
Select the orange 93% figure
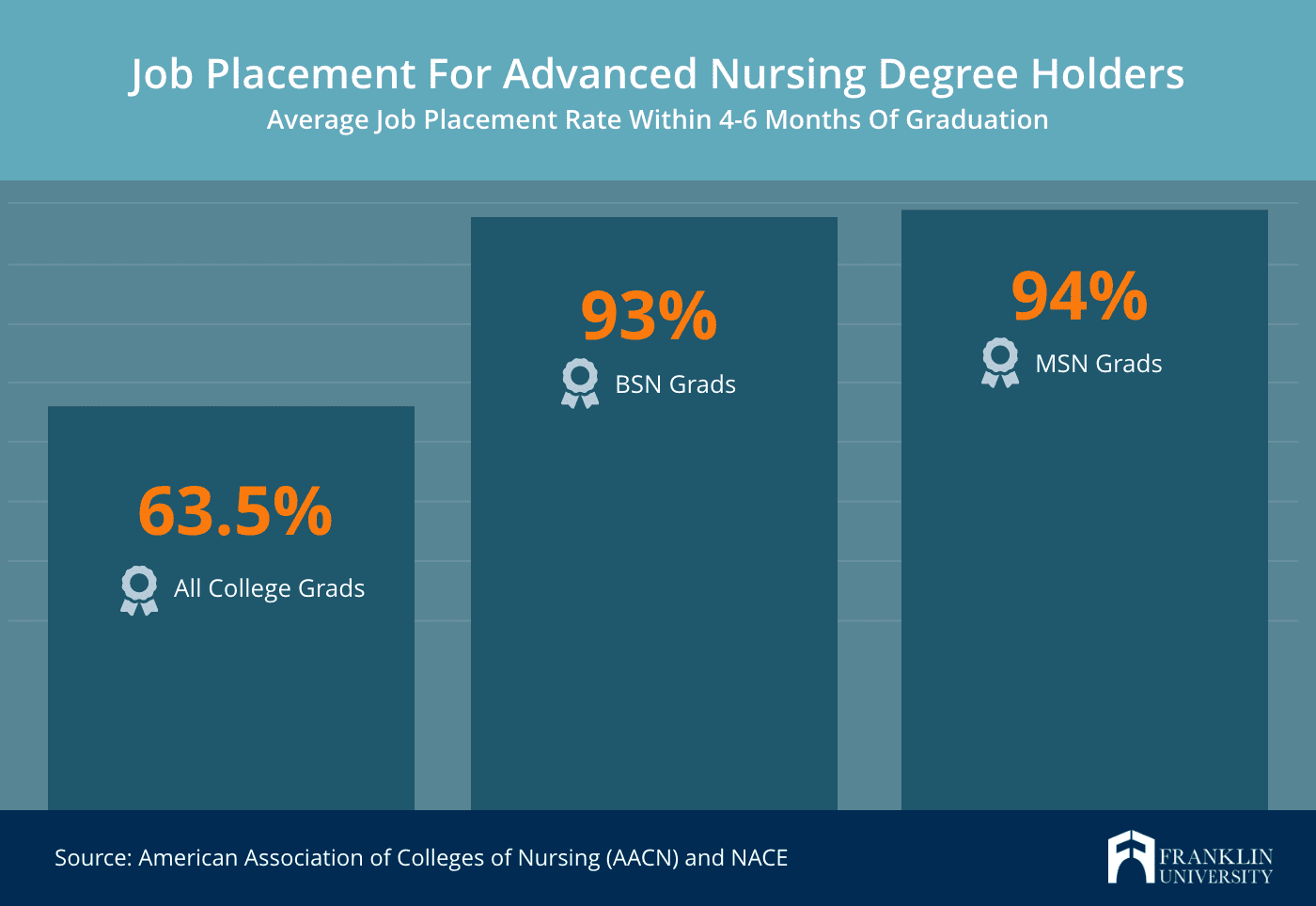pyautogui.click(x=649, y=316)
